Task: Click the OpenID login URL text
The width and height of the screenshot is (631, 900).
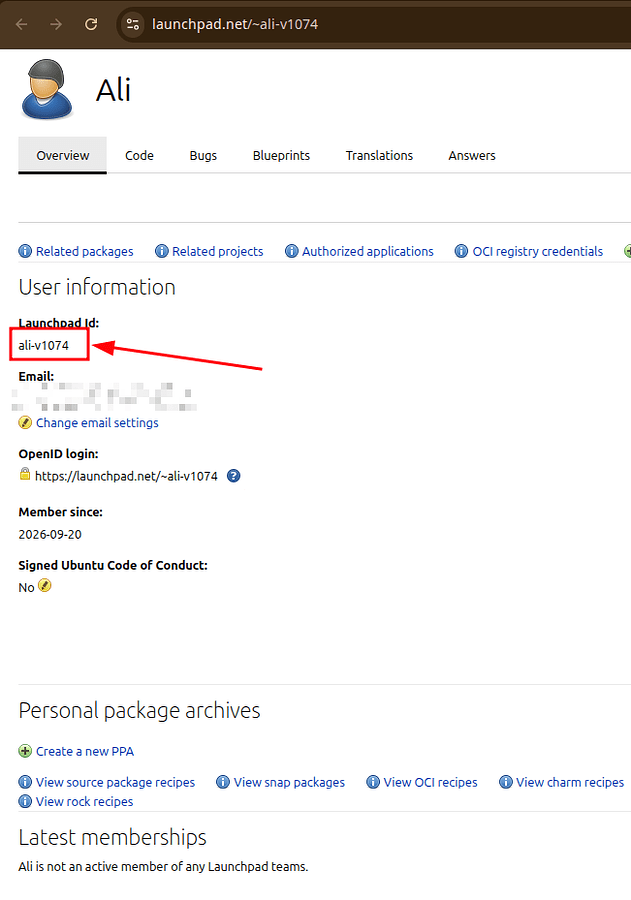Action: (126, 476)
